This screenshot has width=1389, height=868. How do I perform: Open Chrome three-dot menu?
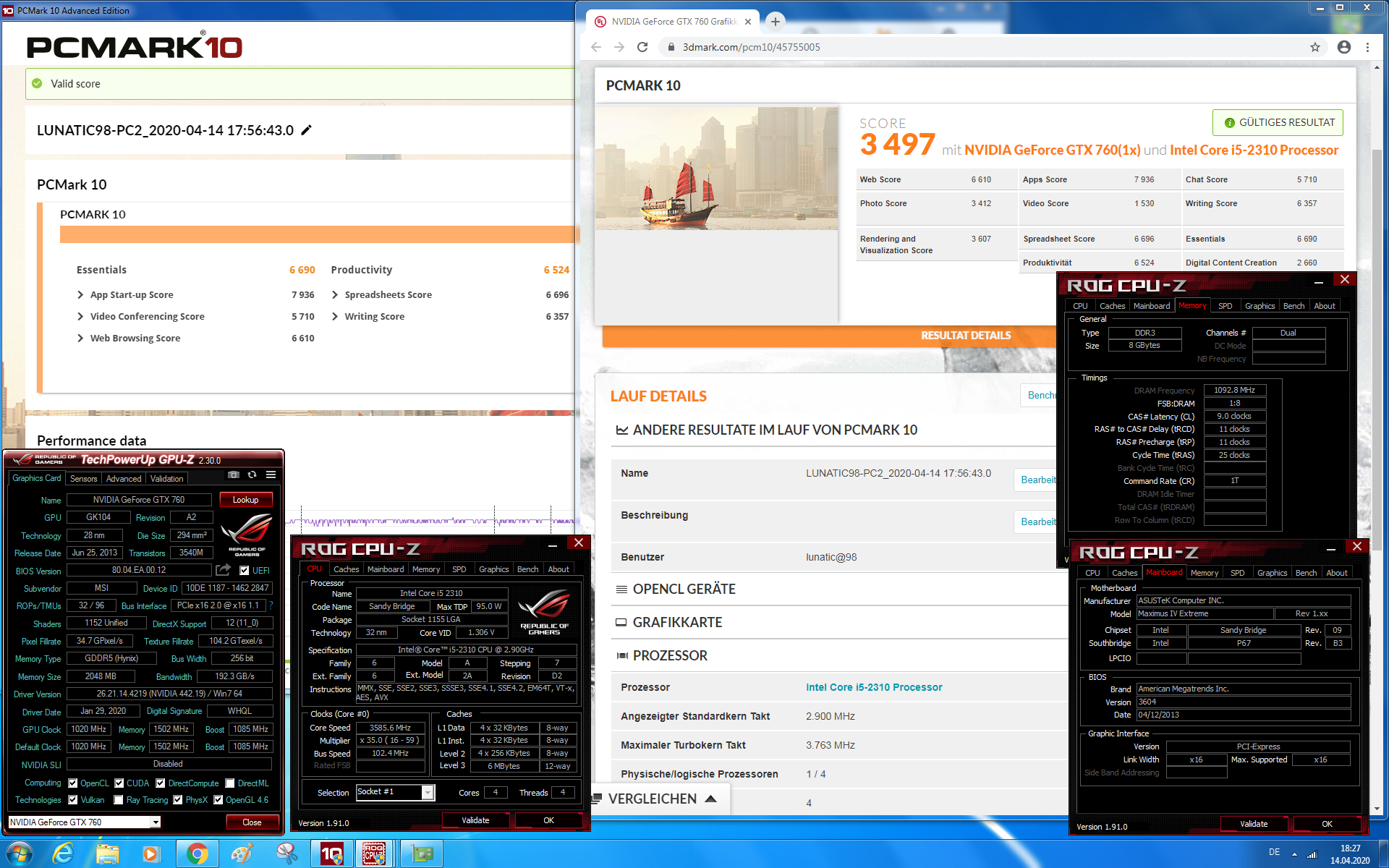tap(1367, 47)
